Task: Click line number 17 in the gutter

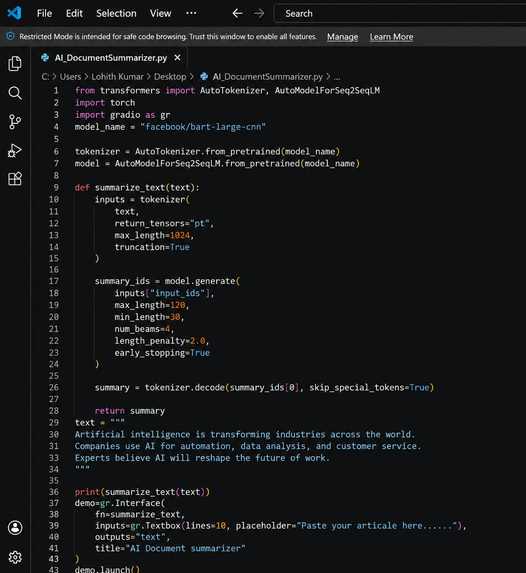Action: [54, 281]
